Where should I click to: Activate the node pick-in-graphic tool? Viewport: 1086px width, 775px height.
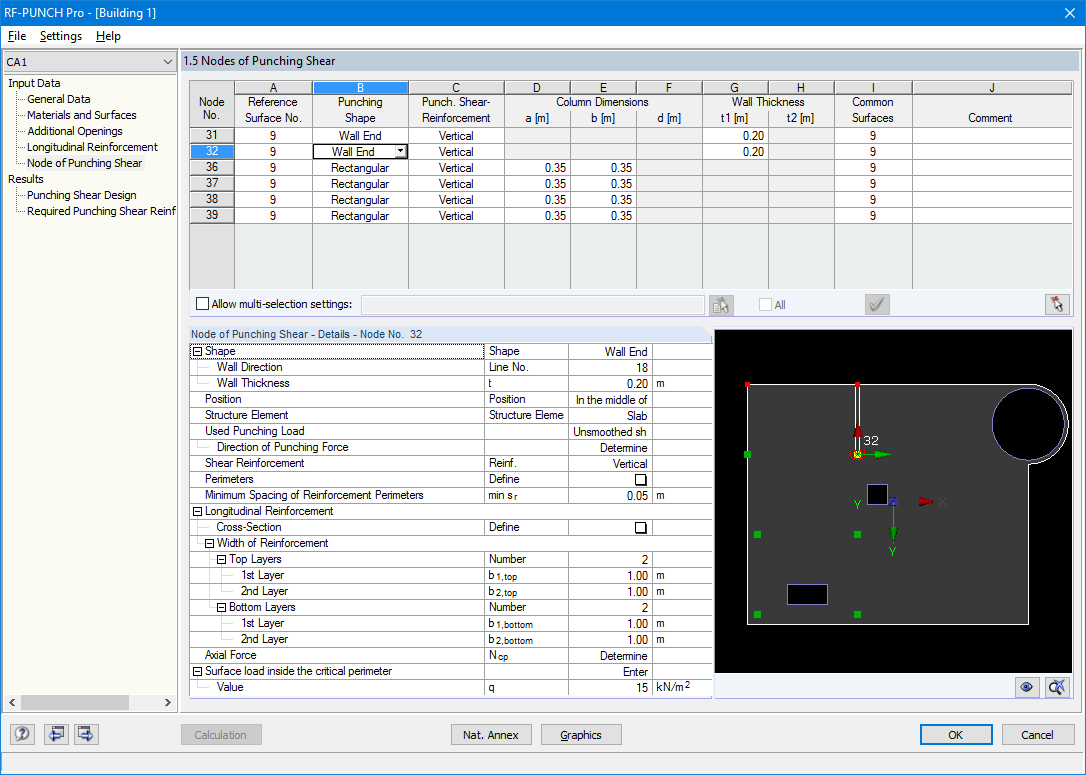pyautogui.click(x=1057, y=304)
